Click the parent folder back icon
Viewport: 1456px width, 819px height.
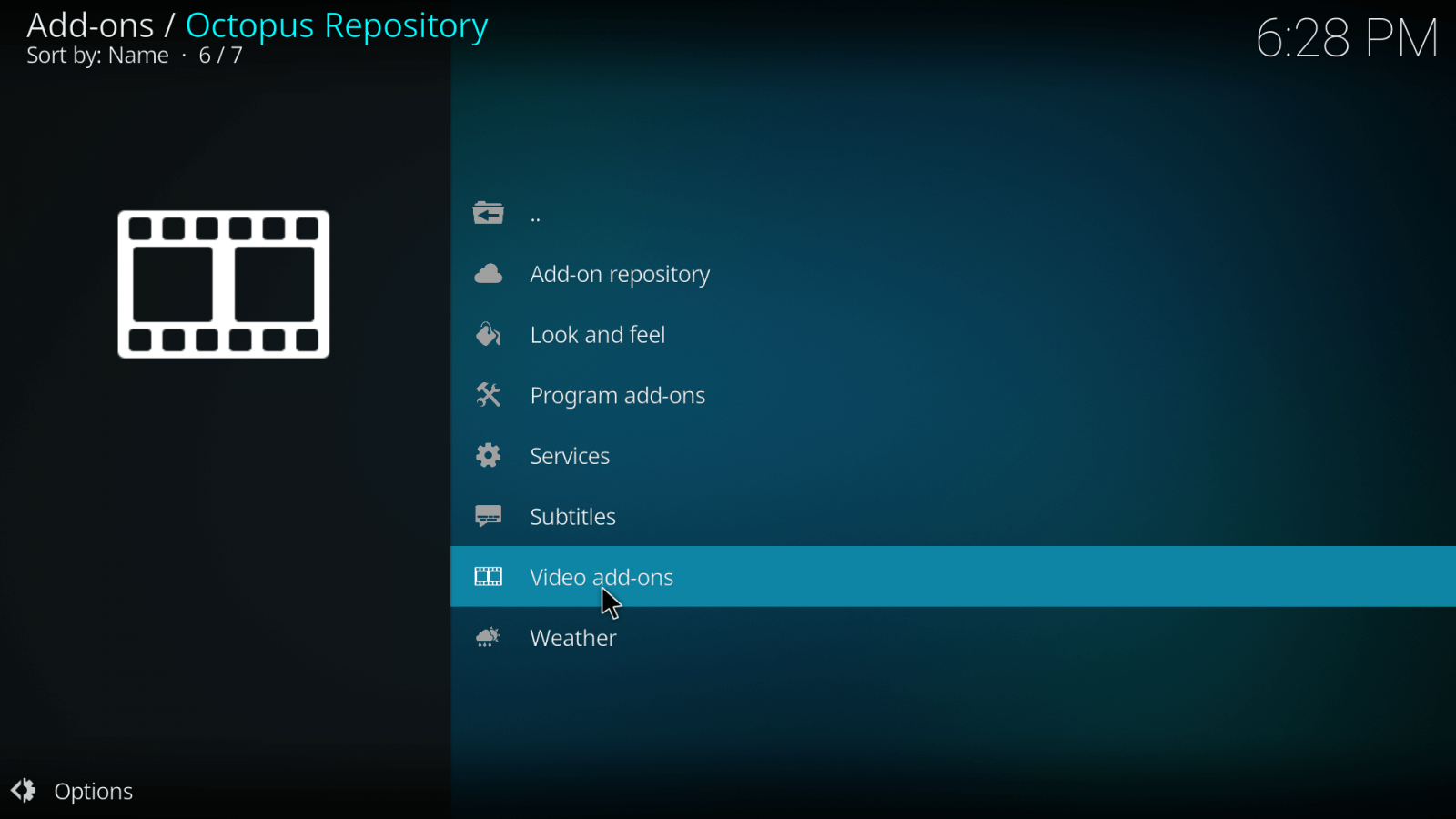(488, 213)
